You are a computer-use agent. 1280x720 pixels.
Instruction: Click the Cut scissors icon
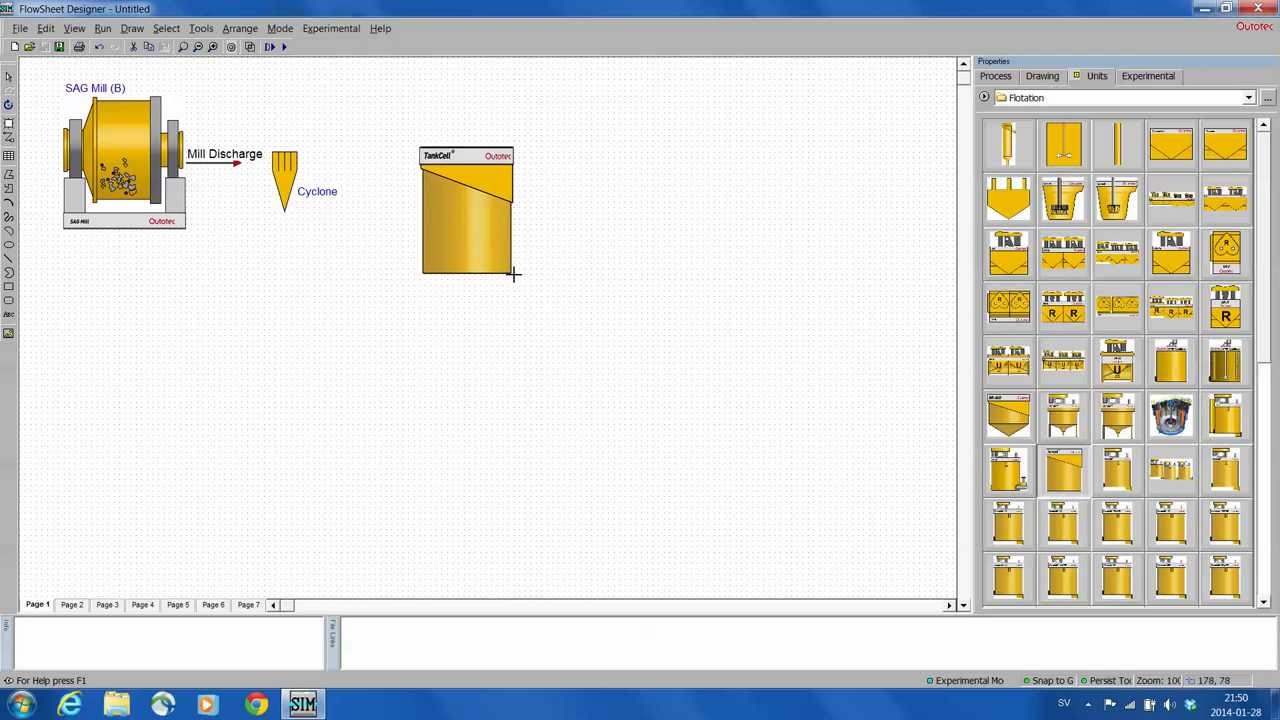(133, 47)
